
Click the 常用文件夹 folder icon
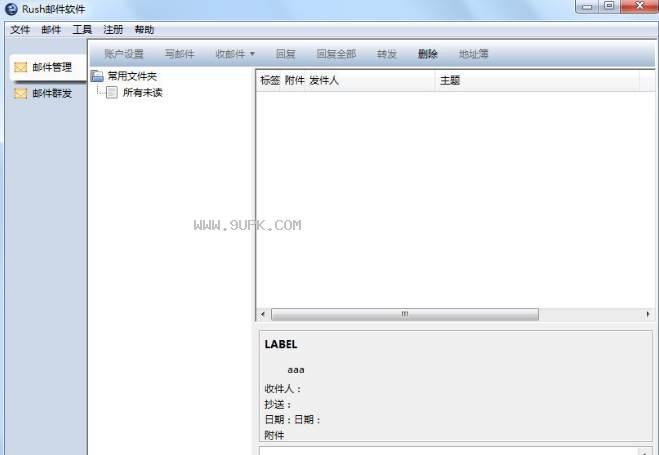tap(97, 76)
